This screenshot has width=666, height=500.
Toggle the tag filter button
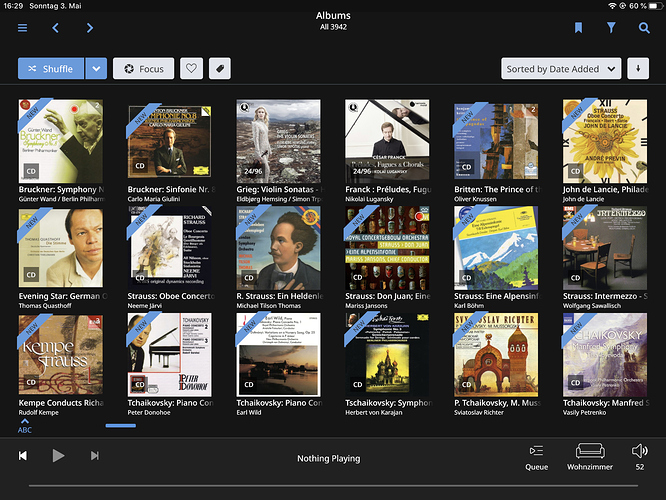[x=220, y=68]
